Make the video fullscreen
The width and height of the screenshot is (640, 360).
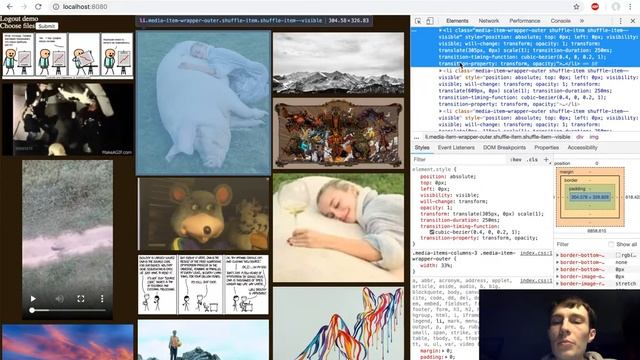tap(81, 299)
